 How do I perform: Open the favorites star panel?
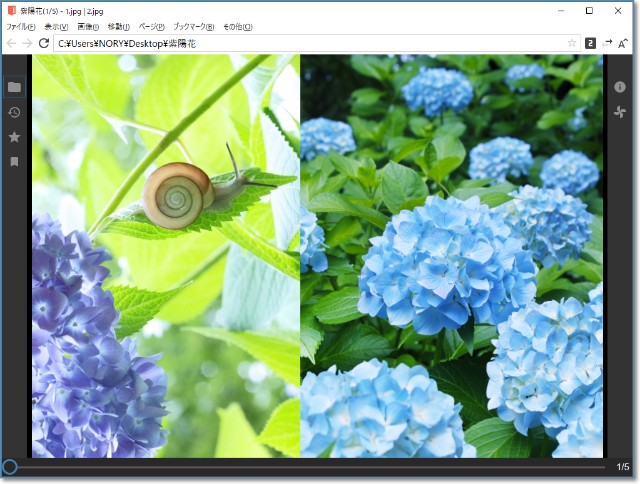tap(14, 137)
